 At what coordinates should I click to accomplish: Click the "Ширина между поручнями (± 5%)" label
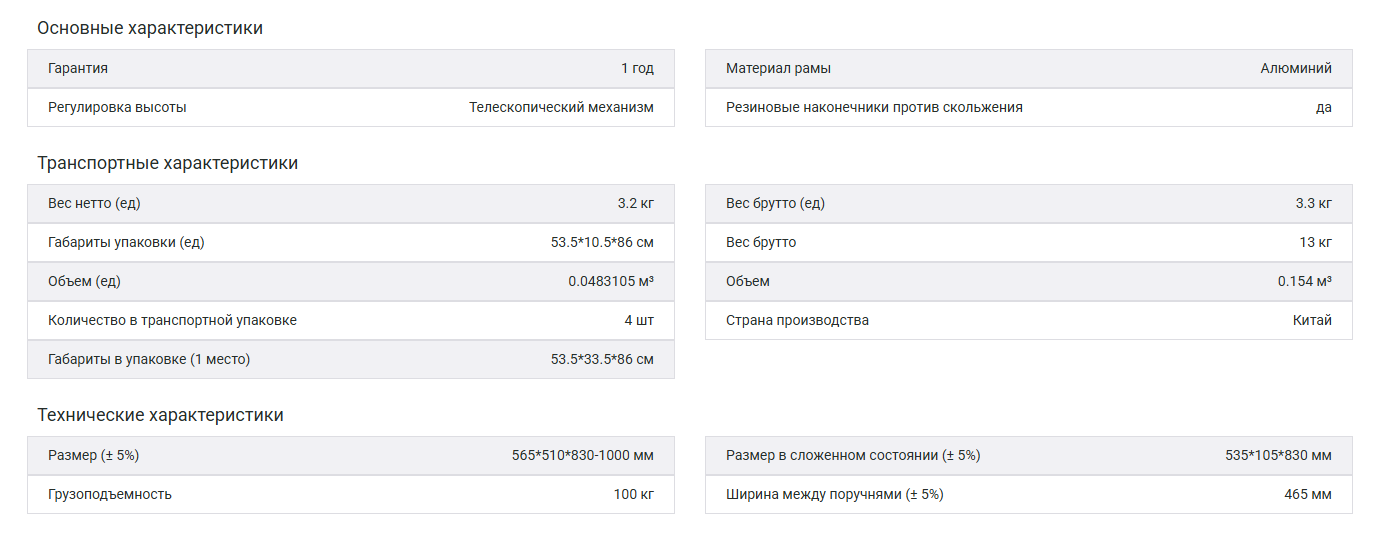(x=835, y=494)
